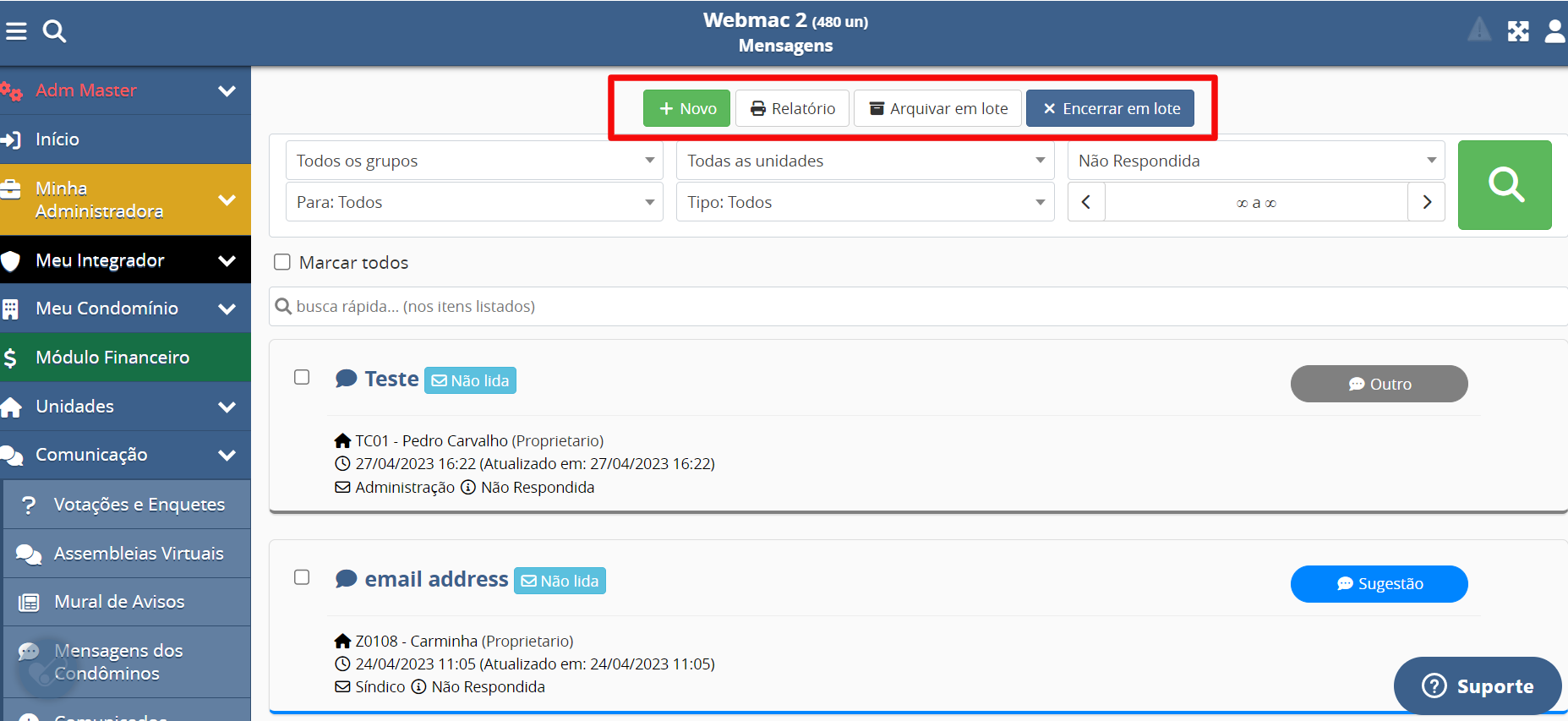Click the warning triangle alert icon
Image resolution: width=1568 pixels, height=721 pixels.
pos(1479,30)
